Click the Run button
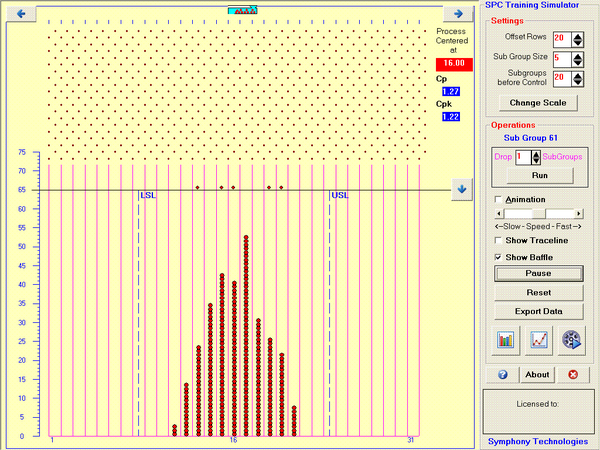Viewport: 600px width, 450px height. [x=540, y=175]
